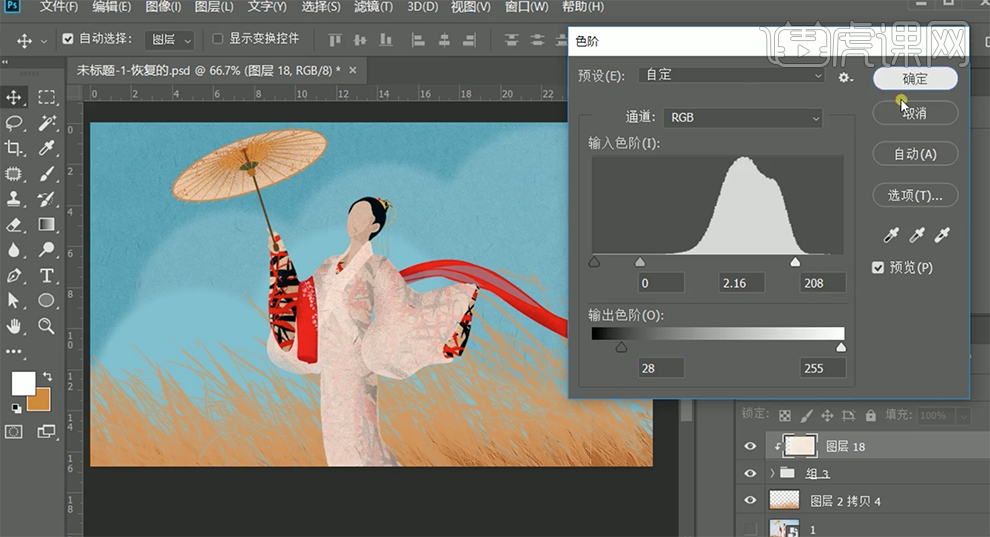Viewport: 990px width, 537px height.
Task: Open the 预设 preset dropdown
Action: [x=731, y=76]
